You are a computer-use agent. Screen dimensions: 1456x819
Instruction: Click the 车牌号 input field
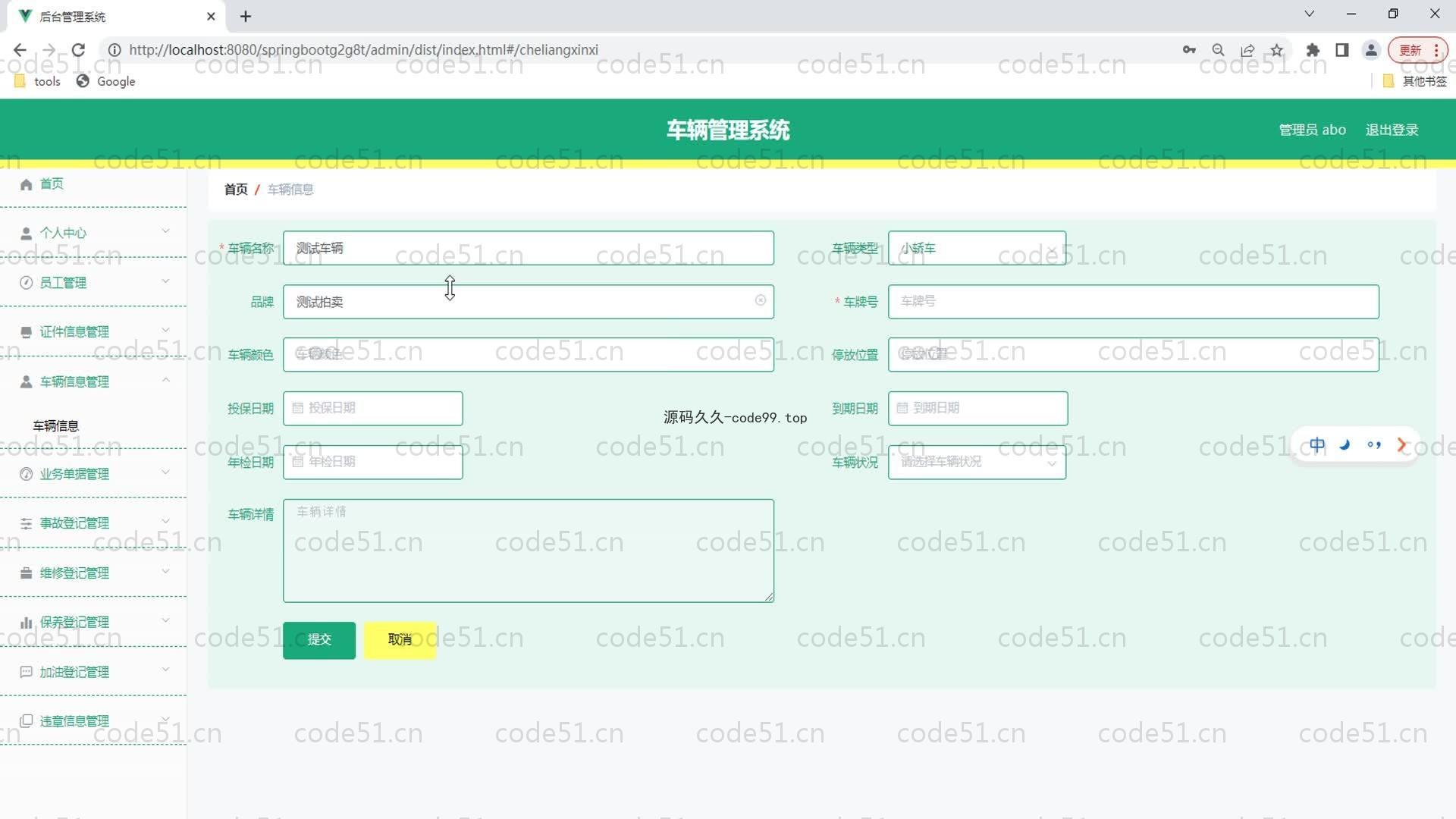(1133, 301)
